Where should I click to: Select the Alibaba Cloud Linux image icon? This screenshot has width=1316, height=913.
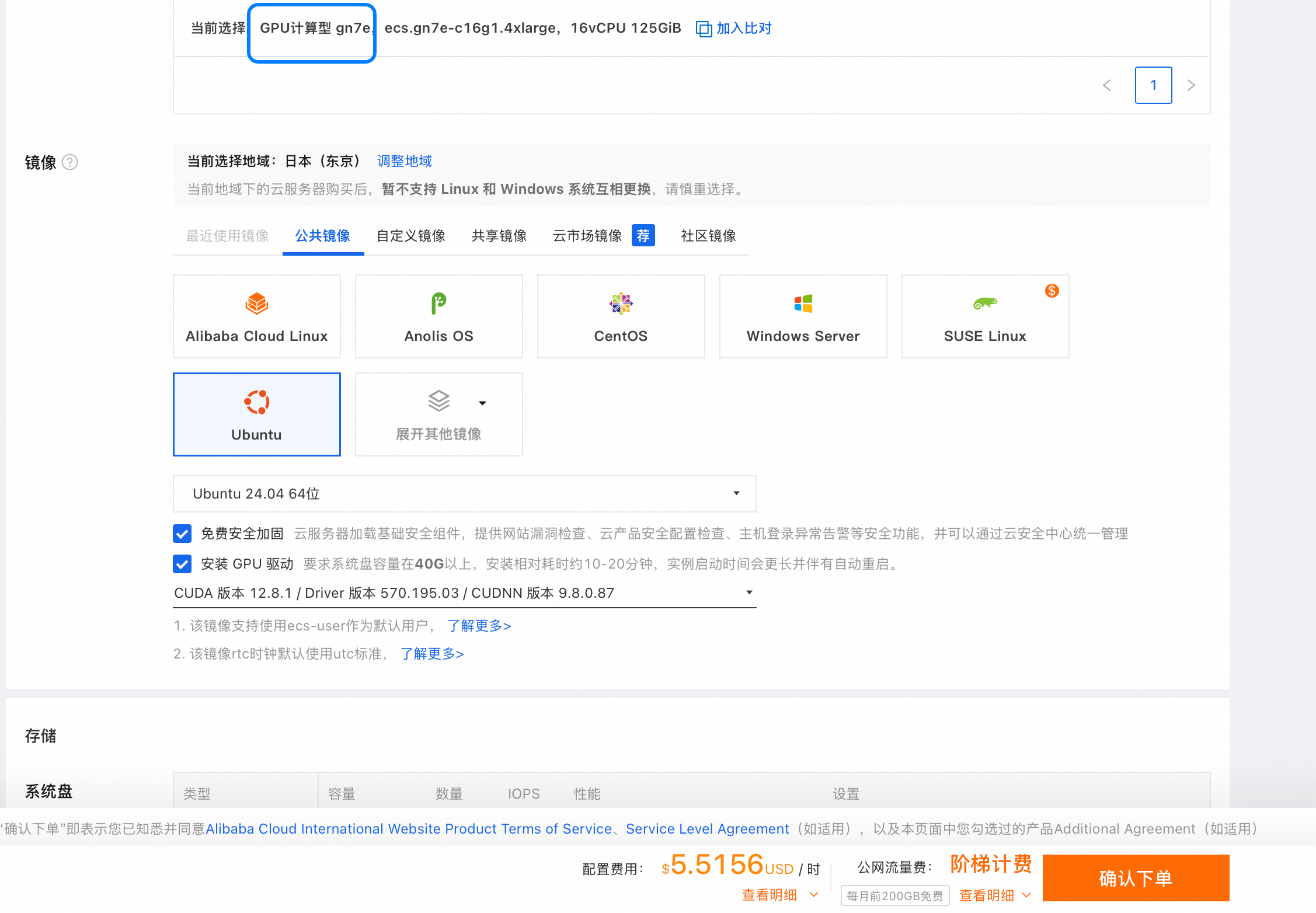[x=256, y=304]
